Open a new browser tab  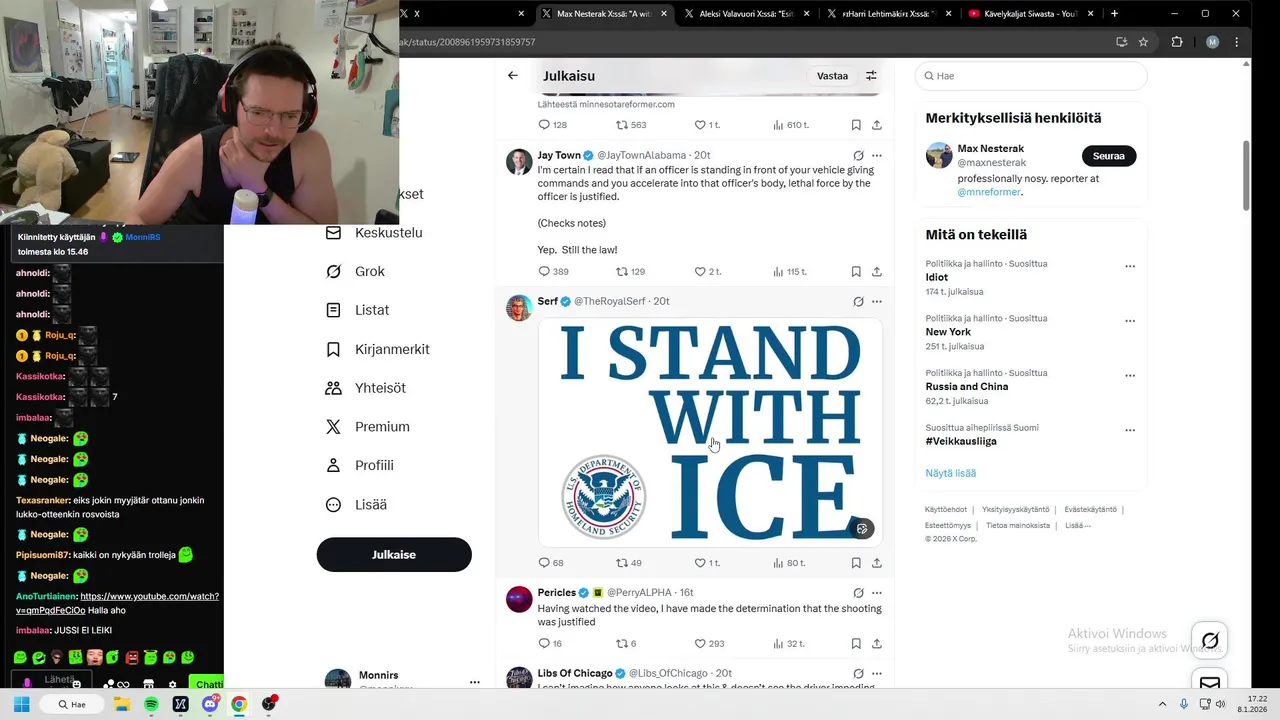(x=1115, y=14)
